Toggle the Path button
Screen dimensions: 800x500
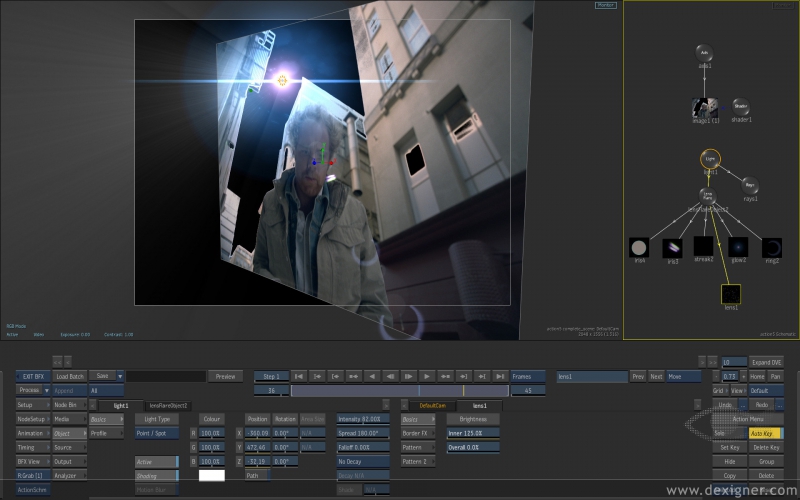pos(258,476)
